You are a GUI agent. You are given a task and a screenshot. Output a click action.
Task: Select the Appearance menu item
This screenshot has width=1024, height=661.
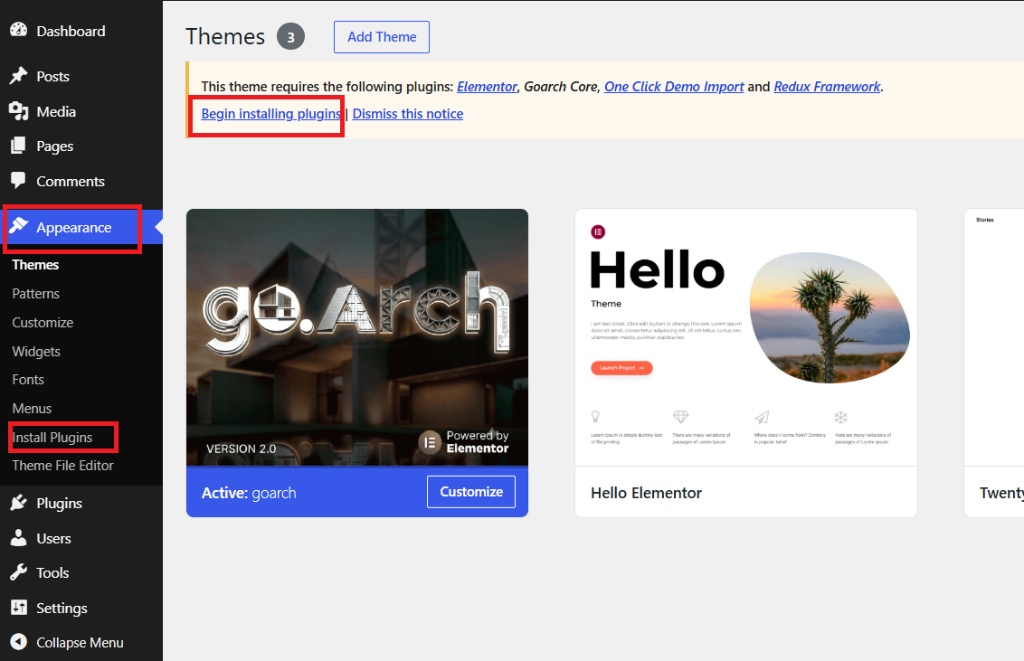pos(81,227)
